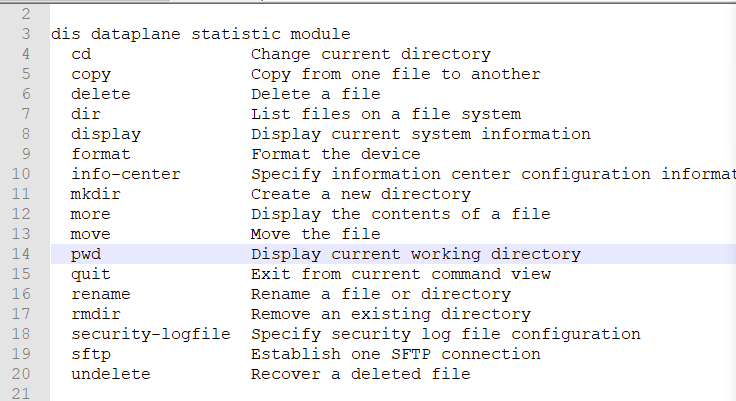Viewport: 736px width, 401px height.
Task: Click line number 14 in the gutter
Action: 24,254
